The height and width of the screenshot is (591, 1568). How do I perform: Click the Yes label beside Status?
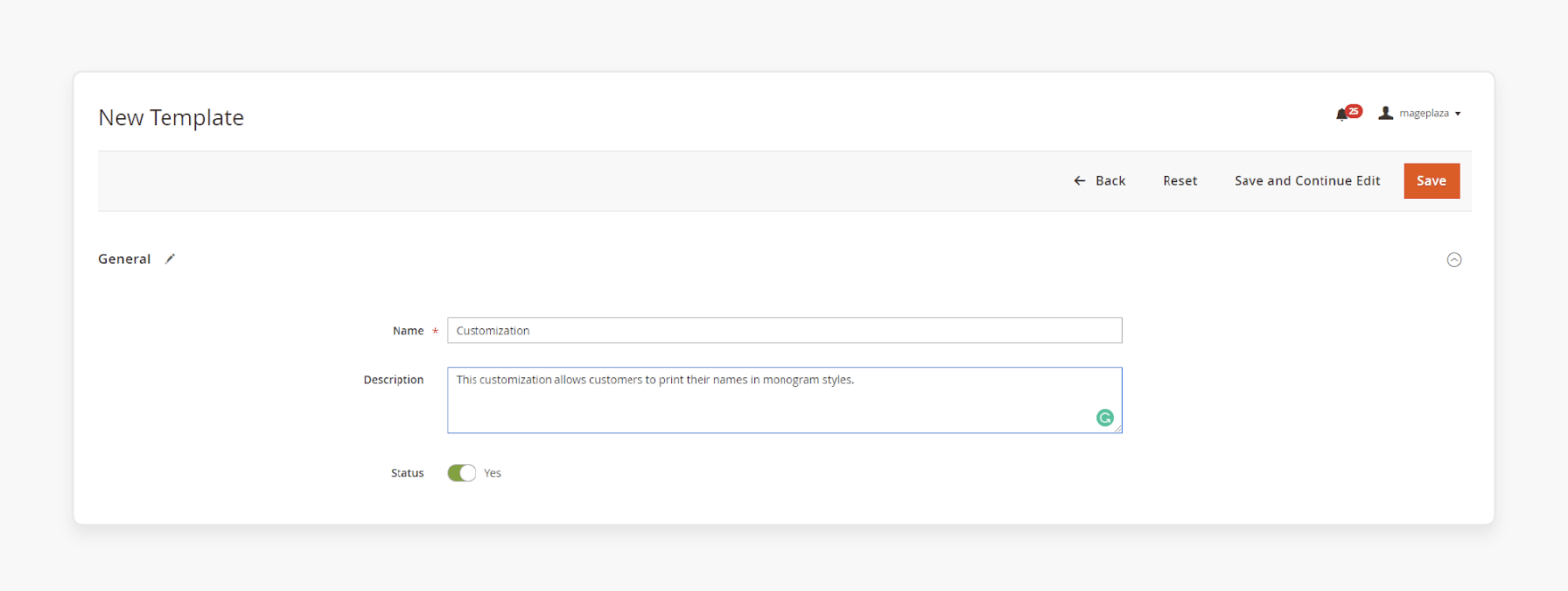493,473
